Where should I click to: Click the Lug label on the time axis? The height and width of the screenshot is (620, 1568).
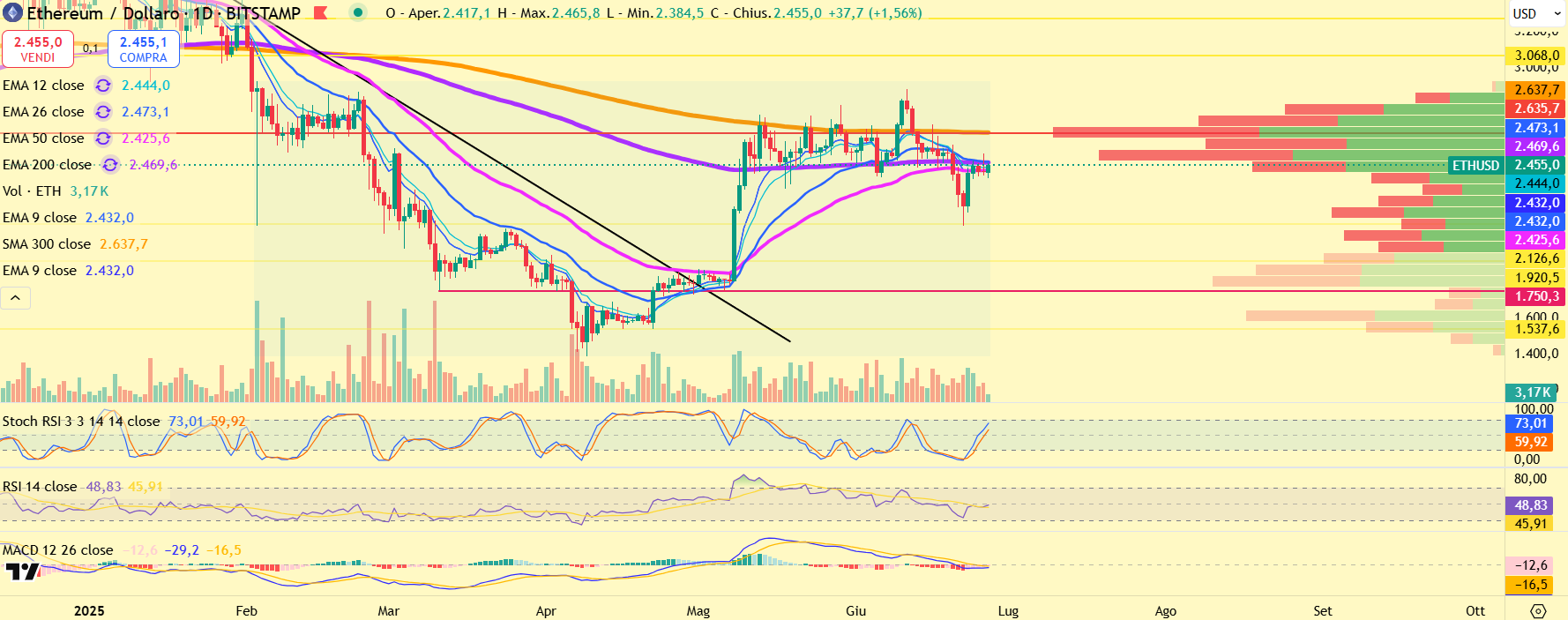pyautogui.click(x=1008, y=611)
